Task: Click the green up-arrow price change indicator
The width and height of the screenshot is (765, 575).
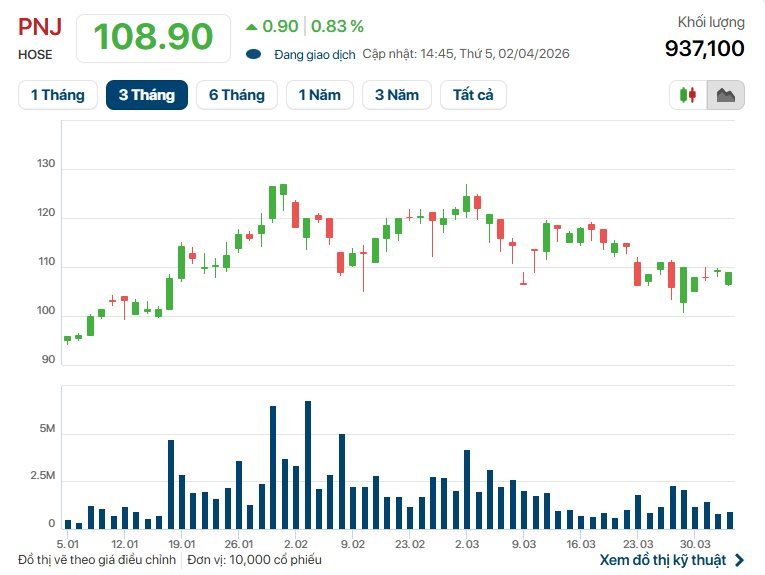Action: click(250, 26)
